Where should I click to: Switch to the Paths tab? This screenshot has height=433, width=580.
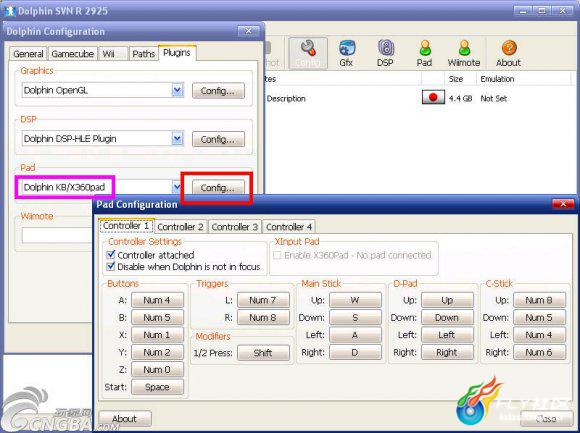tap(143, 54)
